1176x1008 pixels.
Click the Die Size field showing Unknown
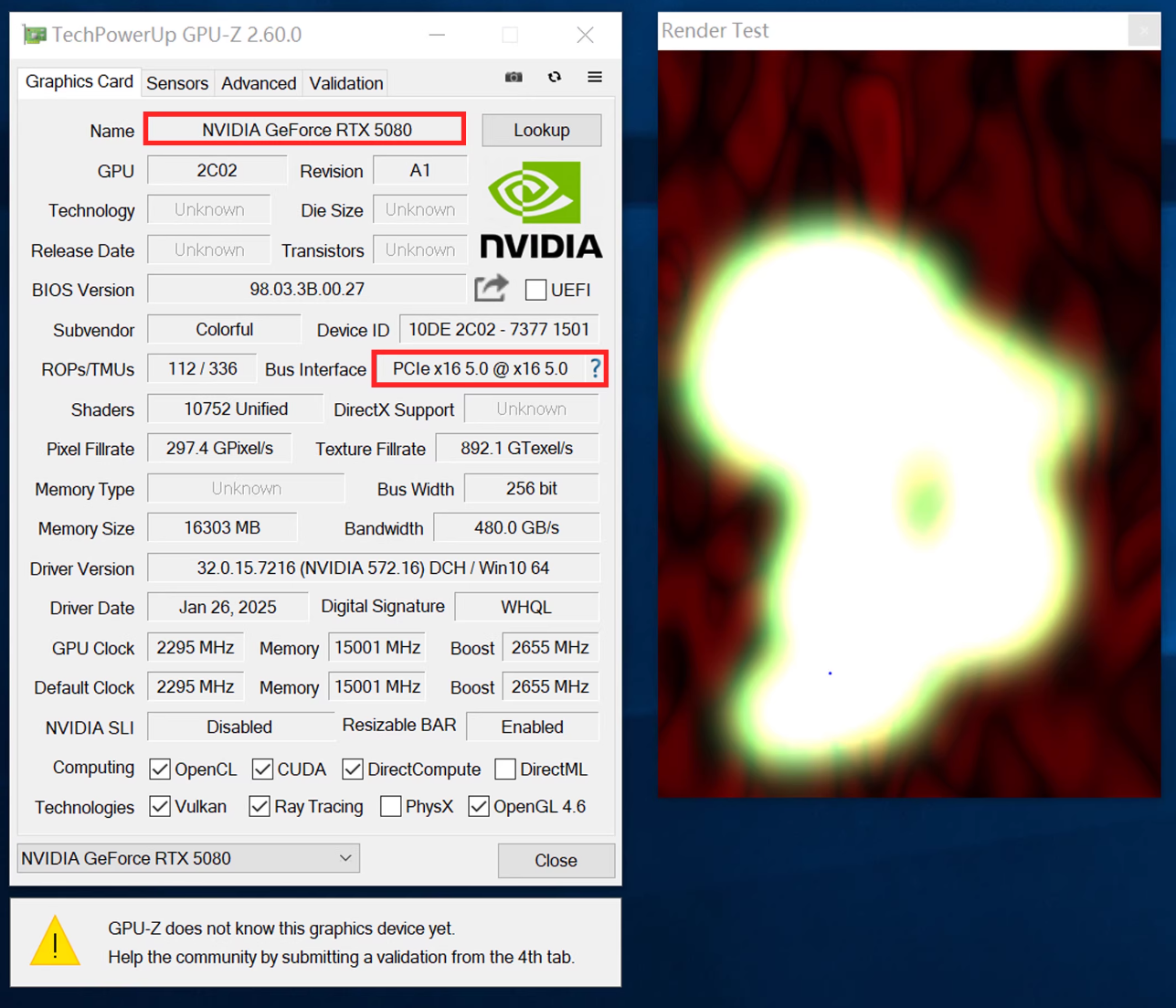[x=420, y=210]
